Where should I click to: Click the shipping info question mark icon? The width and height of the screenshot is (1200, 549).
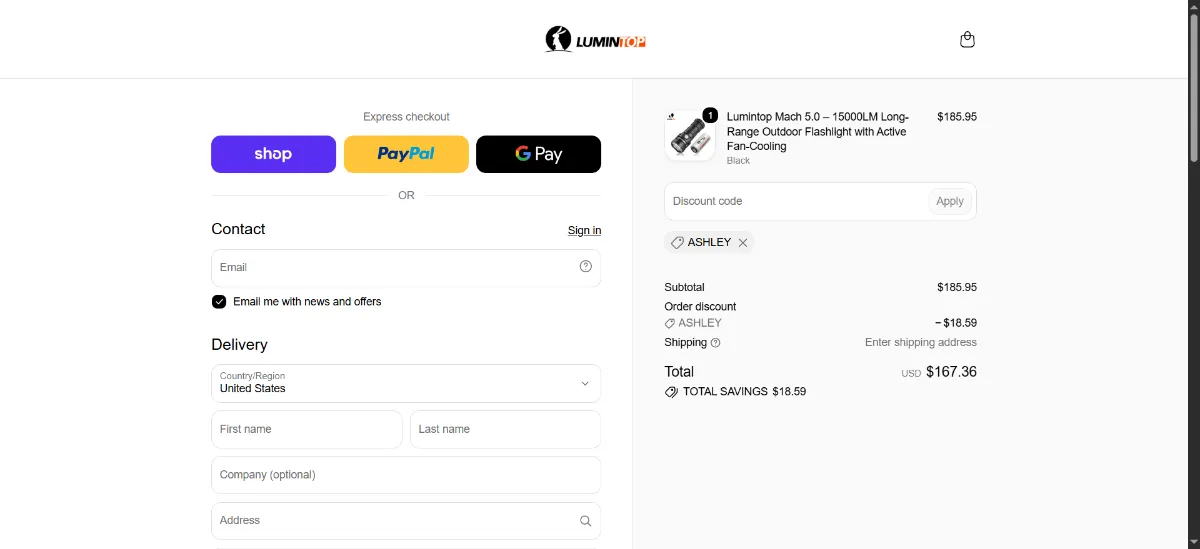[715, 343]
